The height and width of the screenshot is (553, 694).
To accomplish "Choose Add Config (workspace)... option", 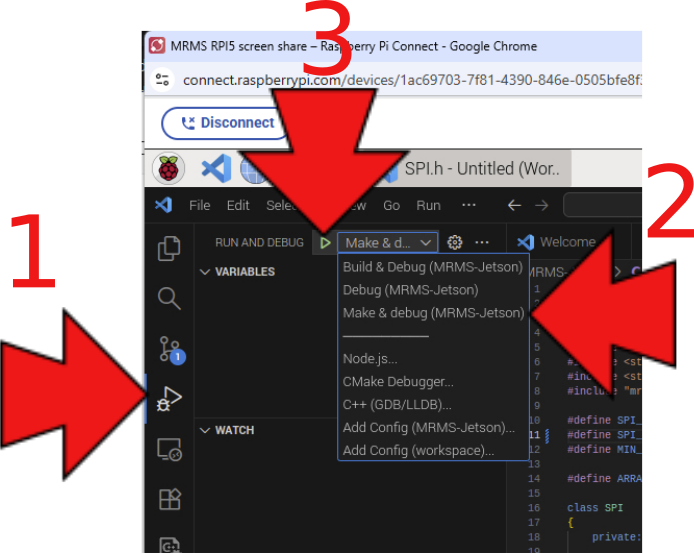I will (418, 450).
